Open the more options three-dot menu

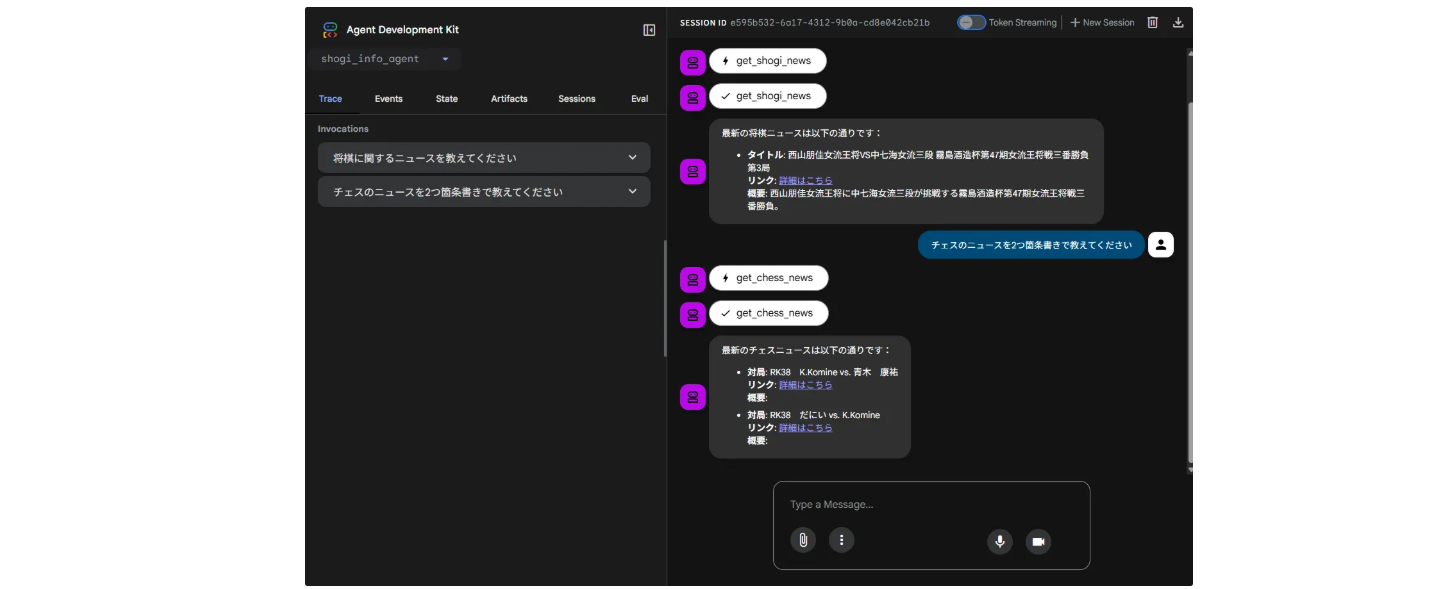[842, 541]
